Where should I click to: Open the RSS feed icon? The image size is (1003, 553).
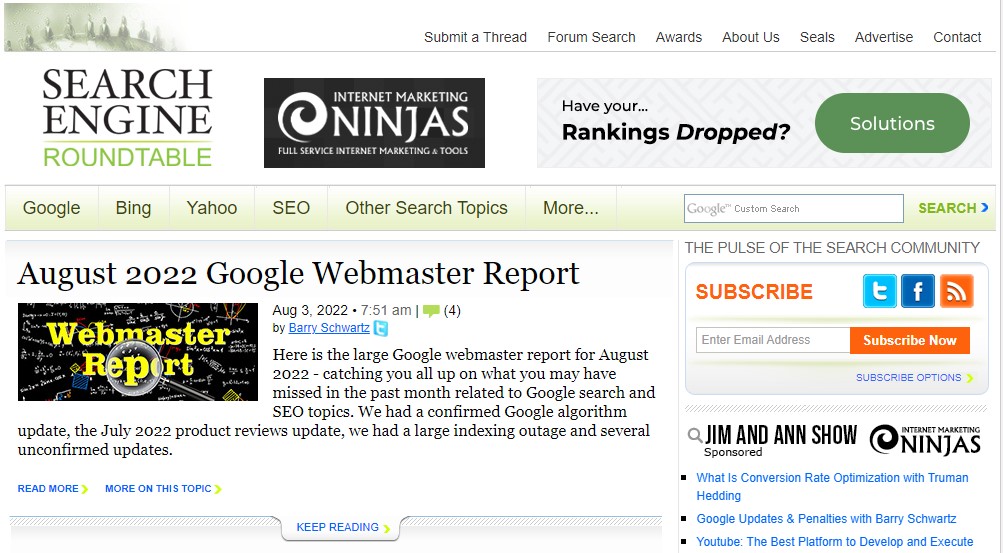(956, 292)
